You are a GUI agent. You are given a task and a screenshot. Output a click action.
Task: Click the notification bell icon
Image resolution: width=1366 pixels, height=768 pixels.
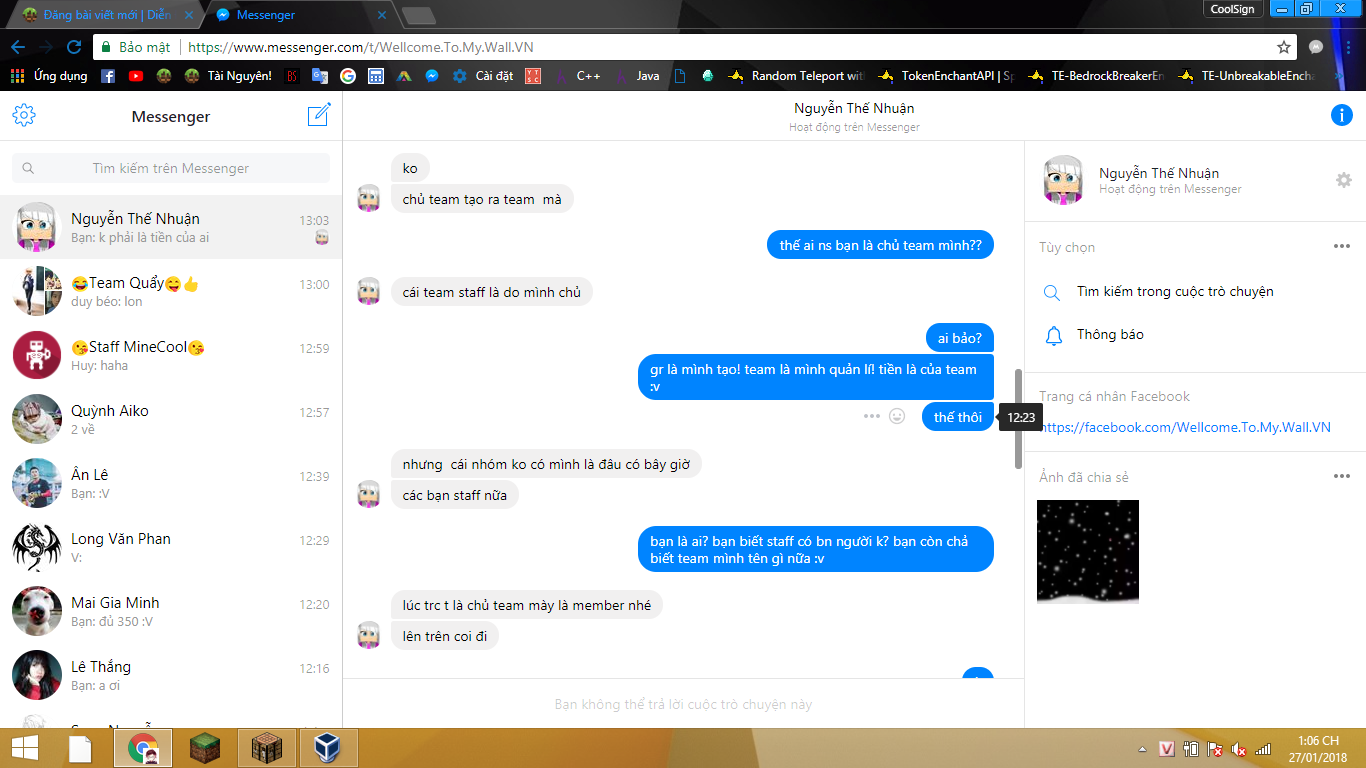click(x=1053, y=335)
